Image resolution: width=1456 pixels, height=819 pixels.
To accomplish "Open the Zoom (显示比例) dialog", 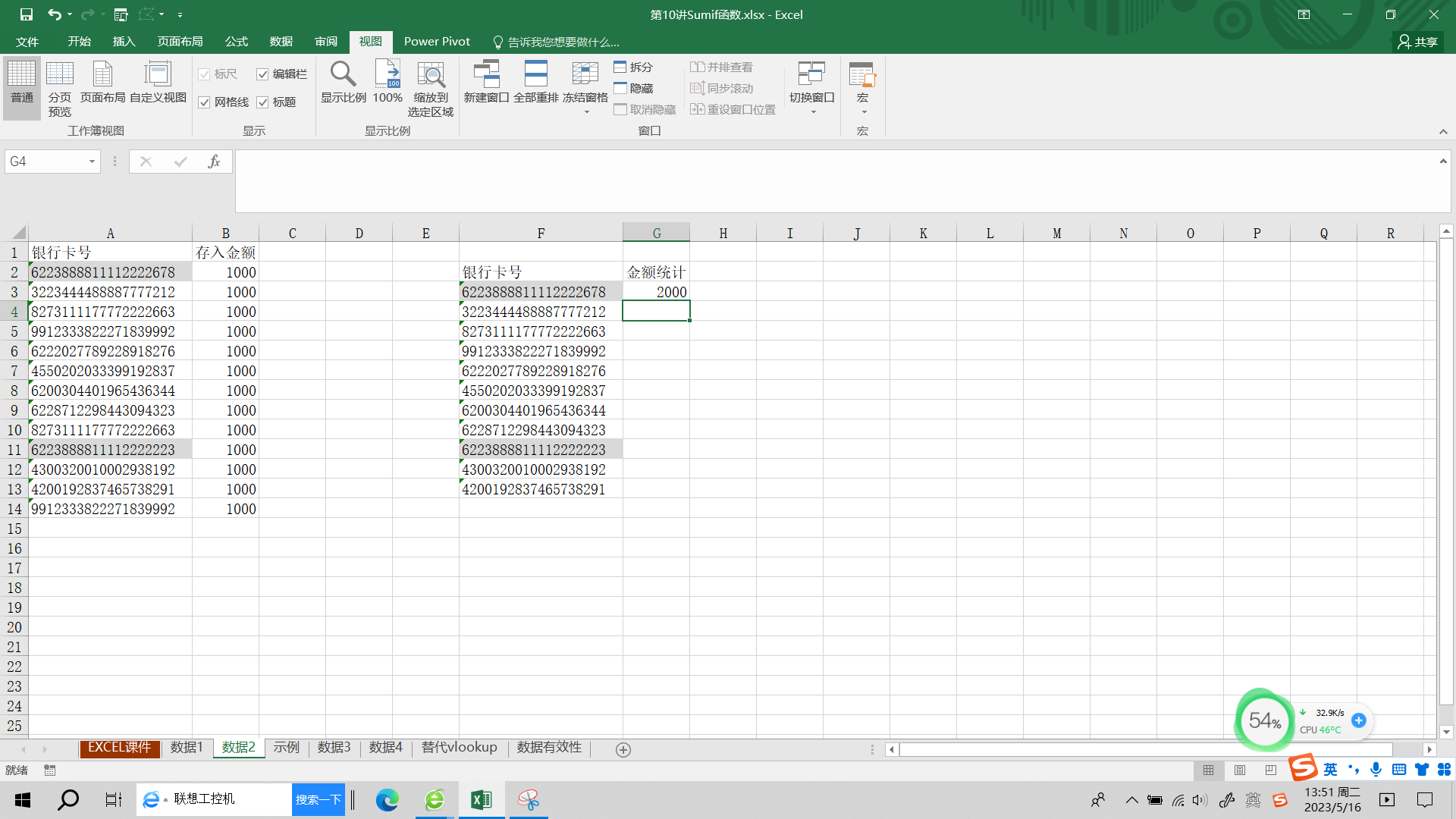I will pyautogui.click(x=343, y=82).
